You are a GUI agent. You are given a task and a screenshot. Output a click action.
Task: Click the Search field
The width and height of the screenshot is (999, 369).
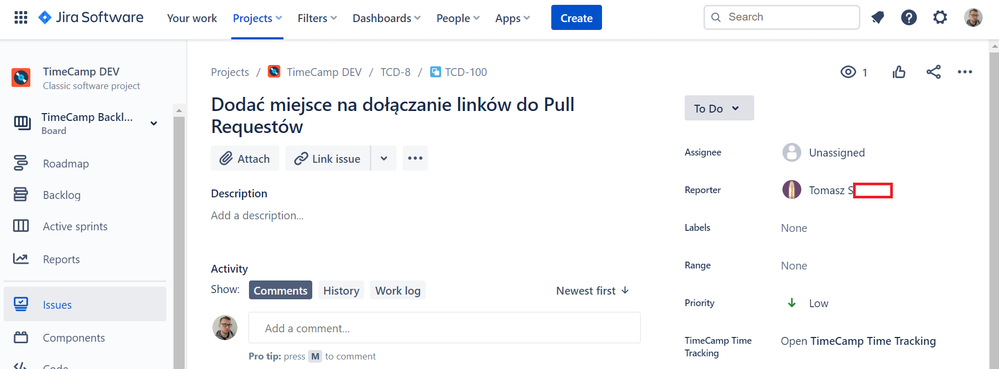coord(782,17)
